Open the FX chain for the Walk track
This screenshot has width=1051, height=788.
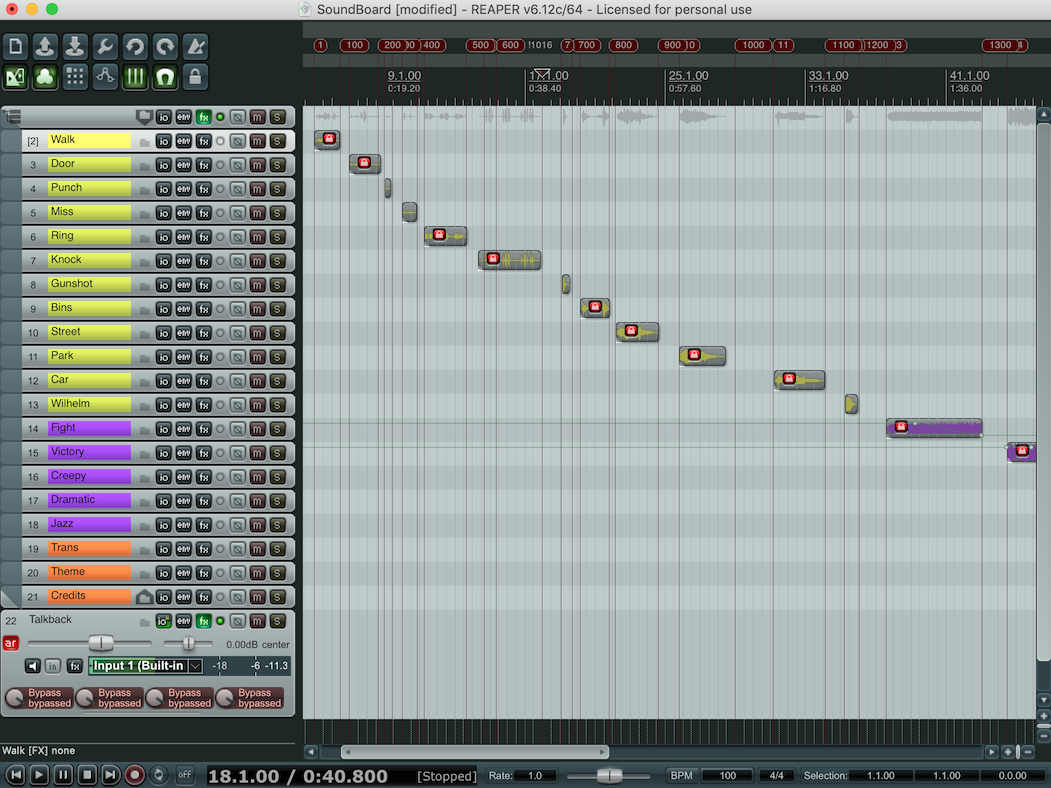[202, 141]
